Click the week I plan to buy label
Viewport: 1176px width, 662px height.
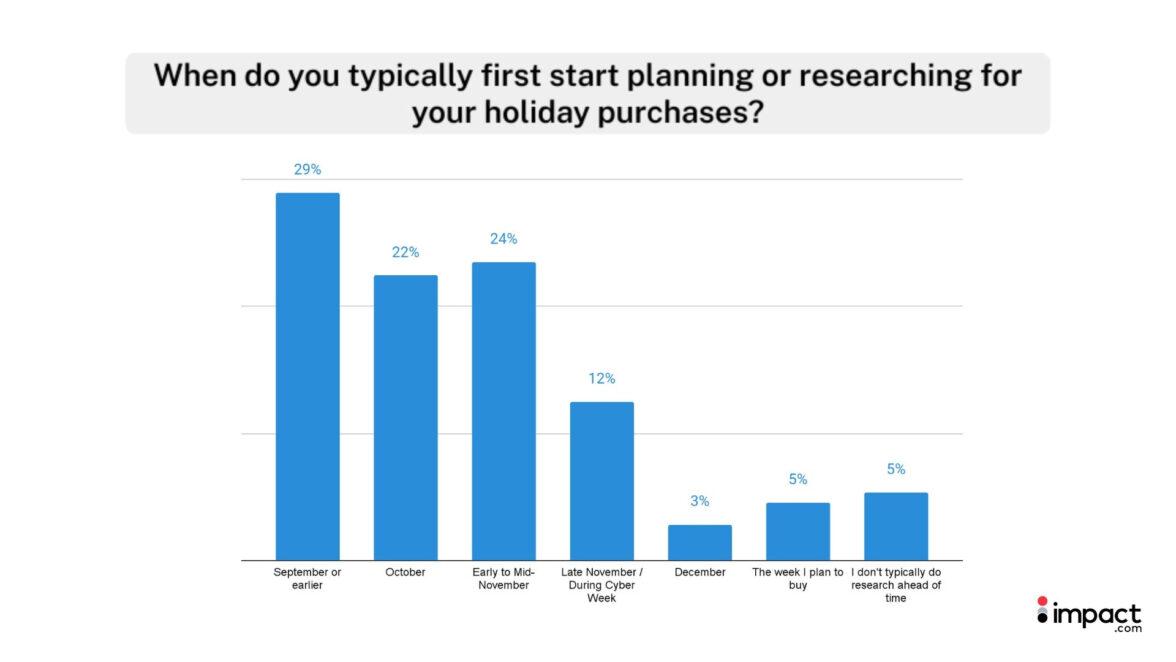pyautogui.click(x=797, y=578)
